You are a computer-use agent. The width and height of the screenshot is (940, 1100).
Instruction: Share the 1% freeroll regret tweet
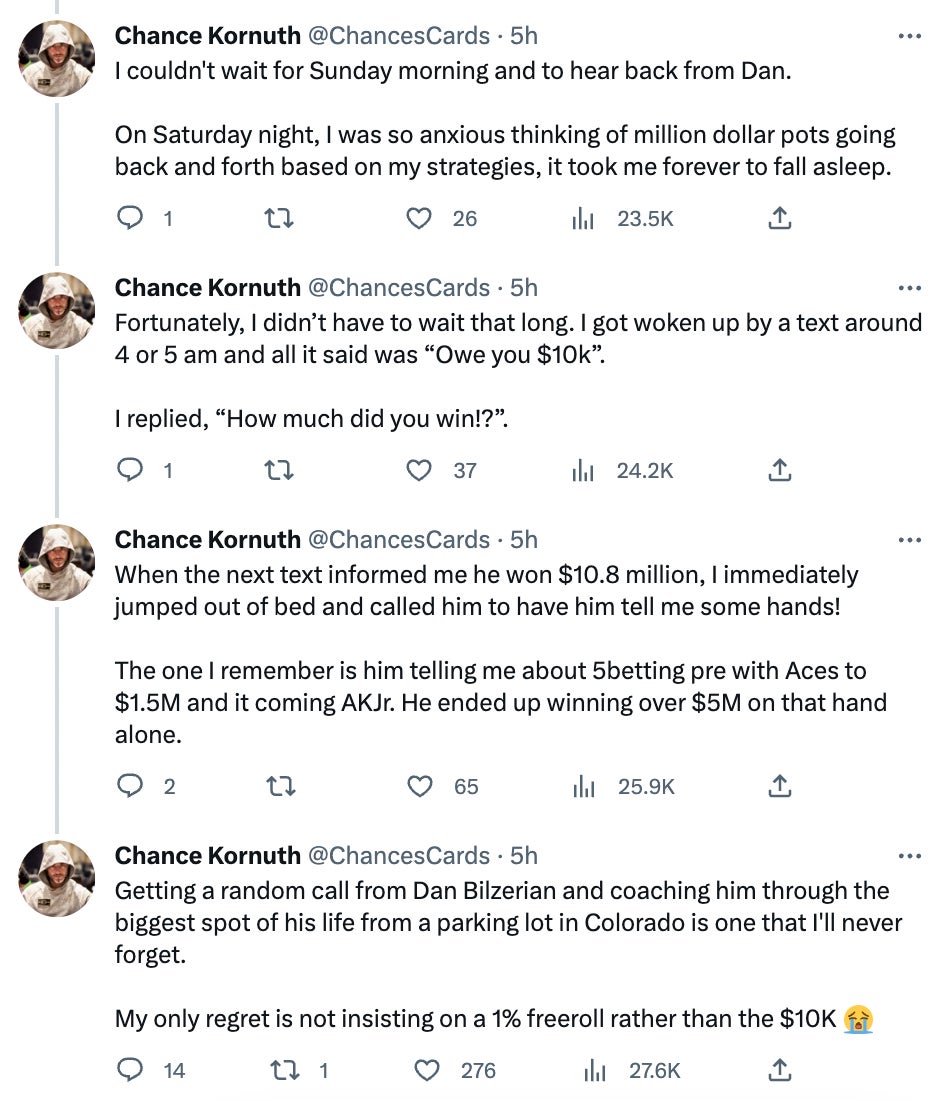point(780,1070)
